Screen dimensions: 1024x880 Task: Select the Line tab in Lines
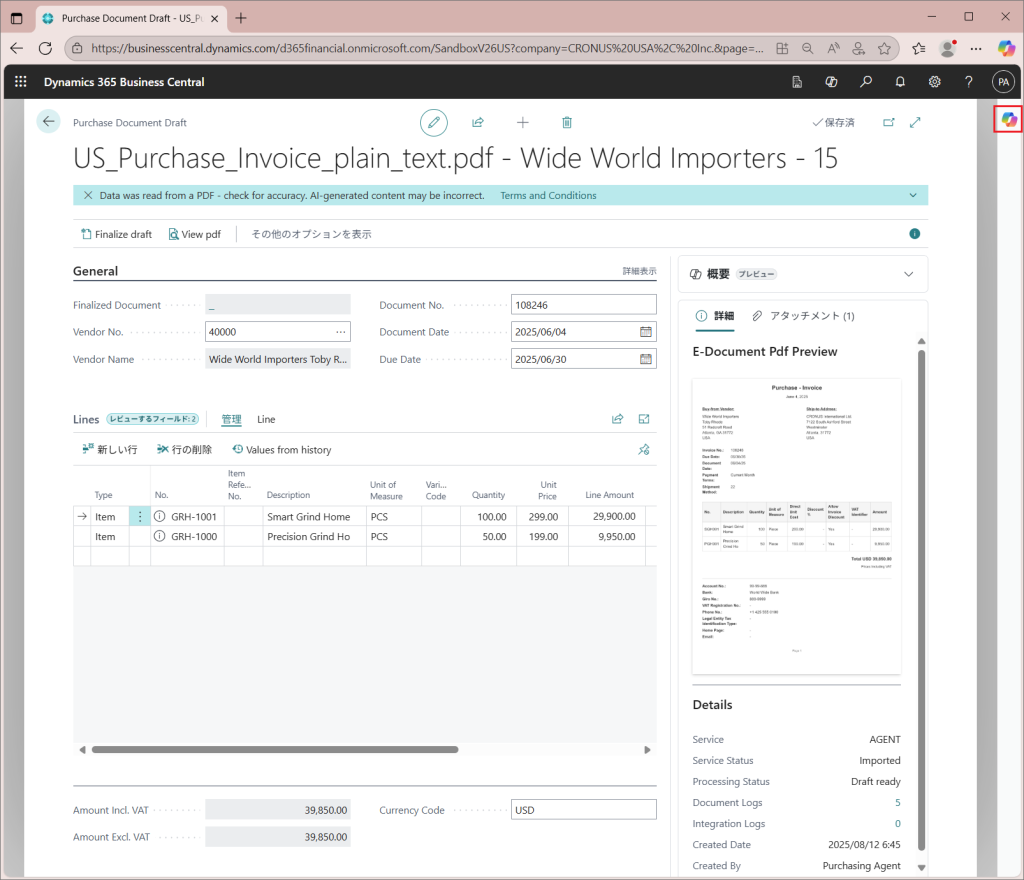(266, 419)
